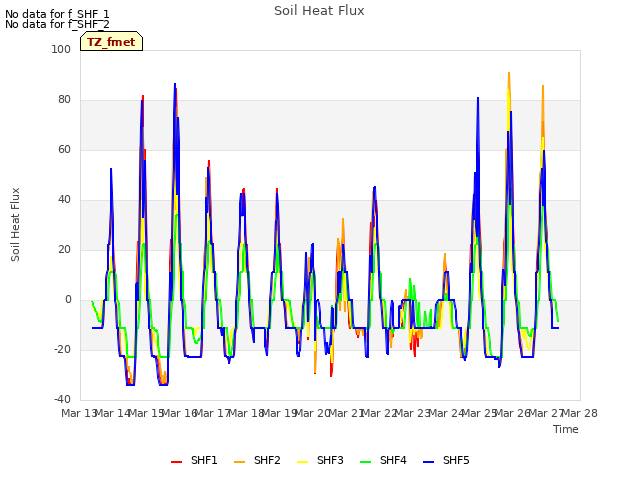Click the Mar 24 x-axis date label
This screenshot has width=640, height=480.
click(447, 413)
